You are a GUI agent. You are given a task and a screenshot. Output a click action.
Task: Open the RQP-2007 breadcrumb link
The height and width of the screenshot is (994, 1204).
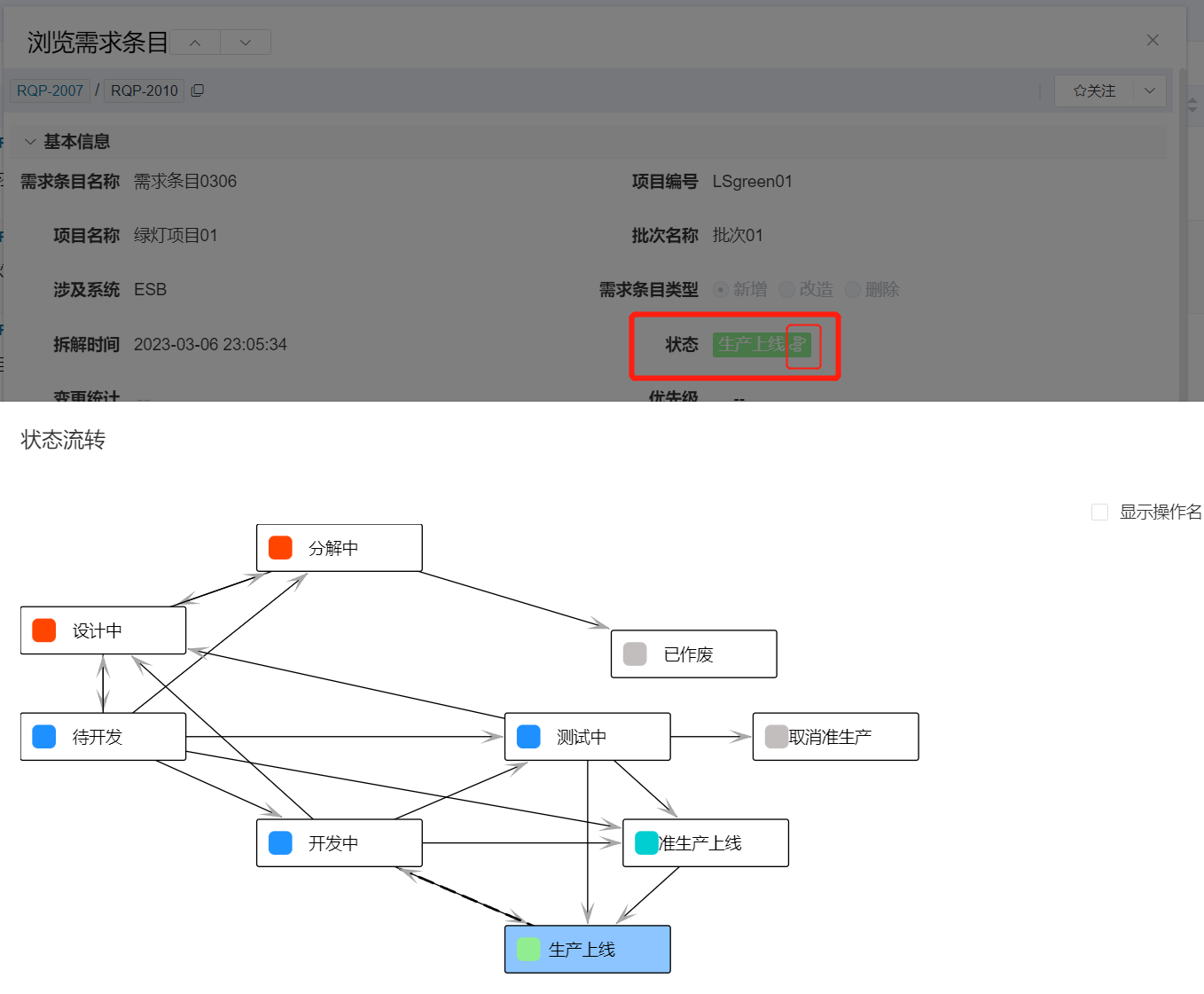[50, 90]
